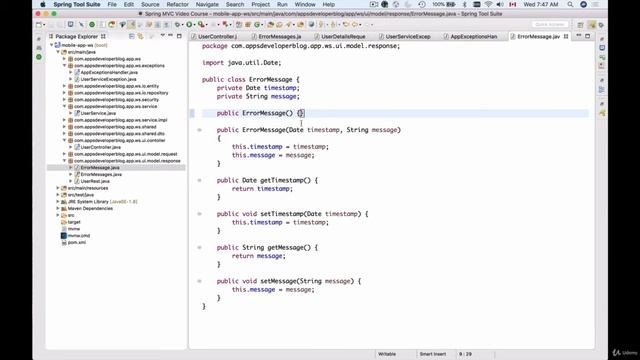Image resolution: width=640 pixels, height=360 pixels.
Task: Switch to AppExceptionsHandler editor tab
Action: (473, 36)
